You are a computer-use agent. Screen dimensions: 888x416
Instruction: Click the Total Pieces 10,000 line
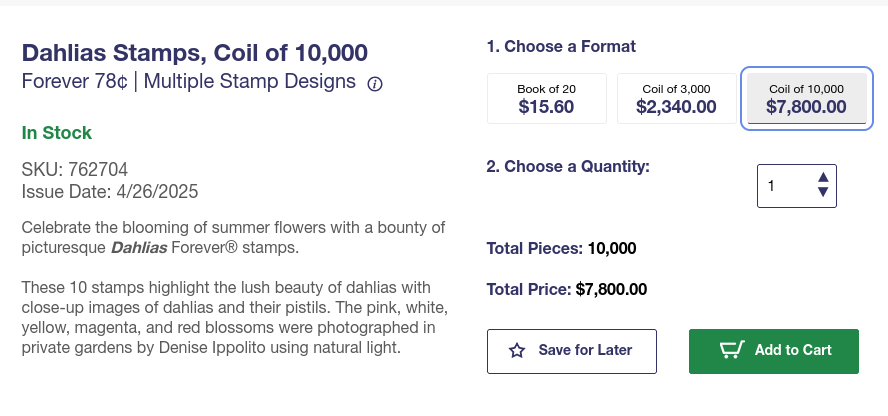pyautogui.click(x=561, y=248)
